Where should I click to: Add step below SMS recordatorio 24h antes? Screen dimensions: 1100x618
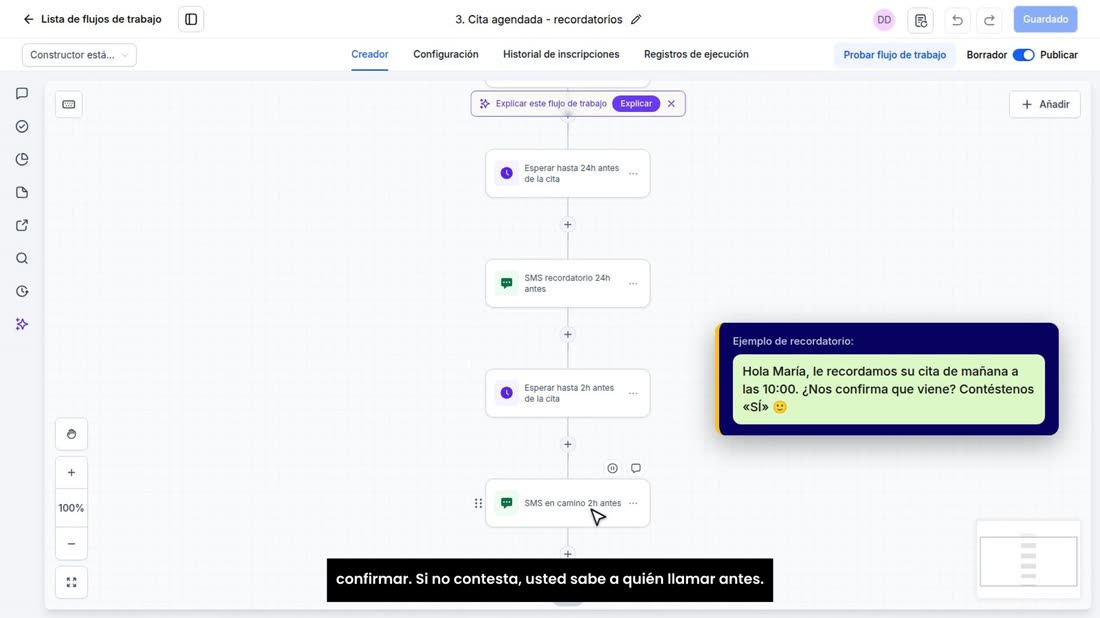(568, 335)
